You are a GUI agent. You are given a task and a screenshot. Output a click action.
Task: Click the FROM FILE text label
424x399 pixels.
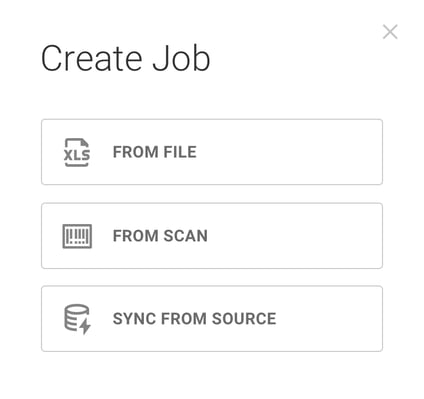(x=155, y=152)
